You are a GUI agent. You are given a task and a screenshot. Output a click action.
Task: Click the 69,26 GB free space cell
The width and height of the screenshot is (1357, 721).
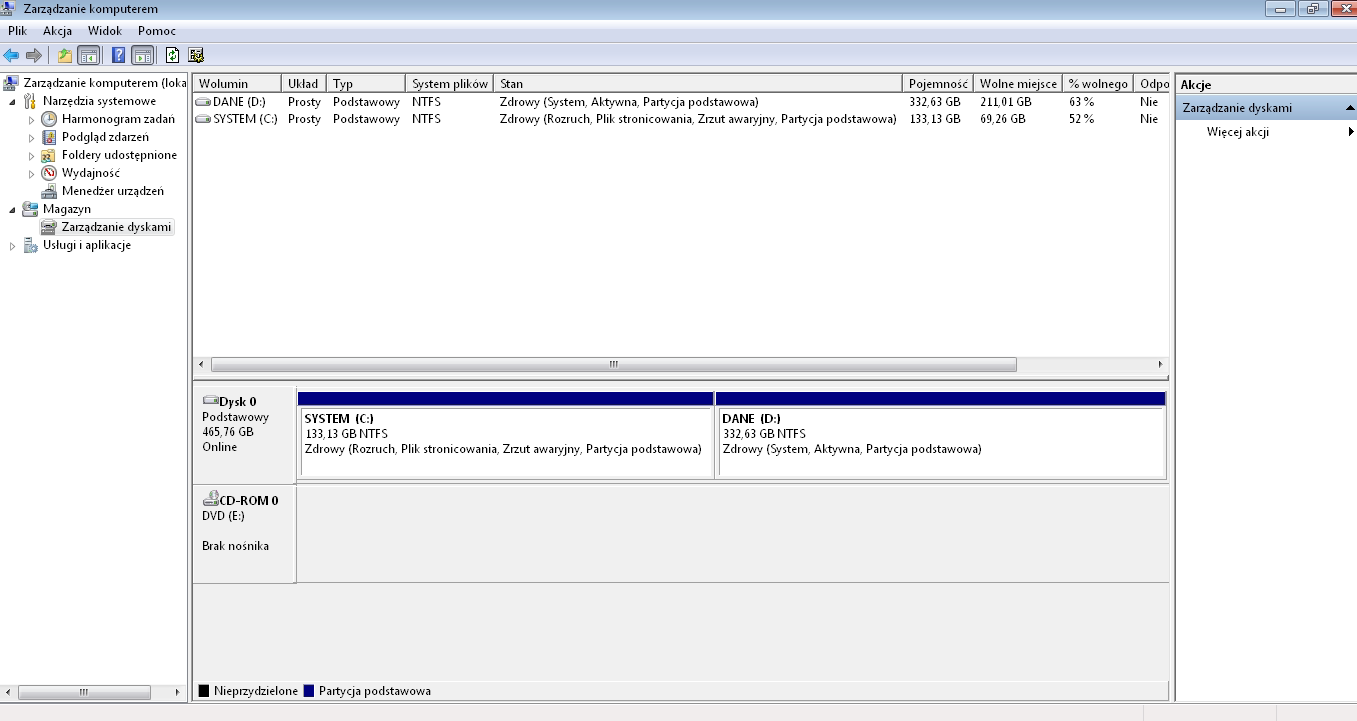coord(1003,119)
